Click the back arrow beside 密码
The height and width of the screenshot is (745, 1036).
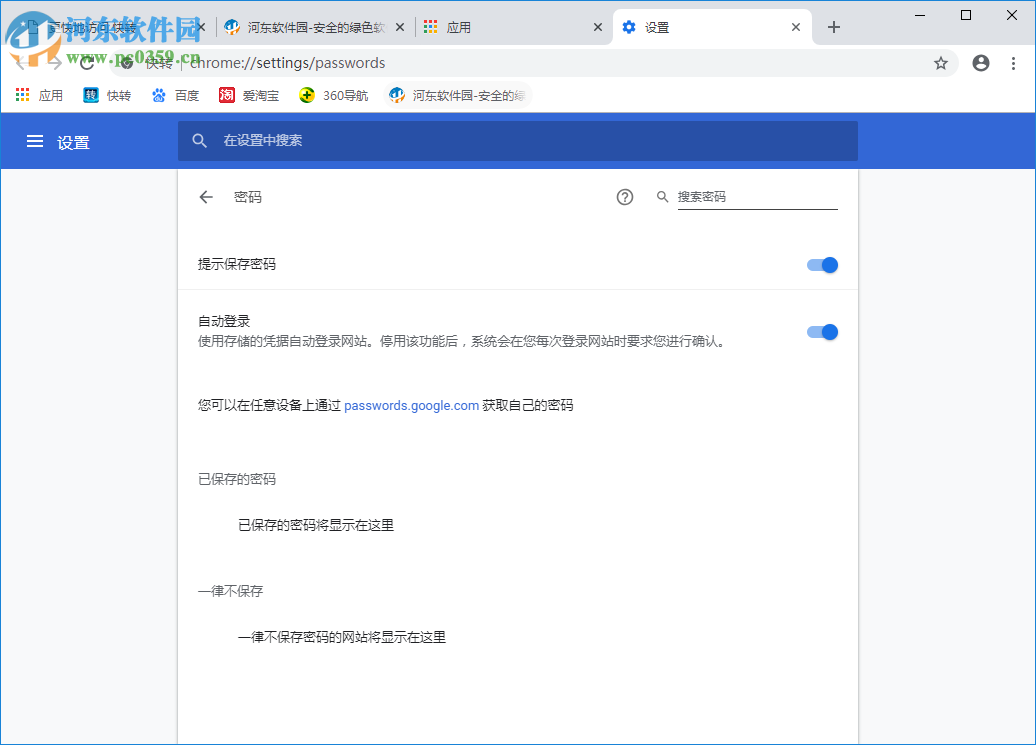click(x=206, y=197)
